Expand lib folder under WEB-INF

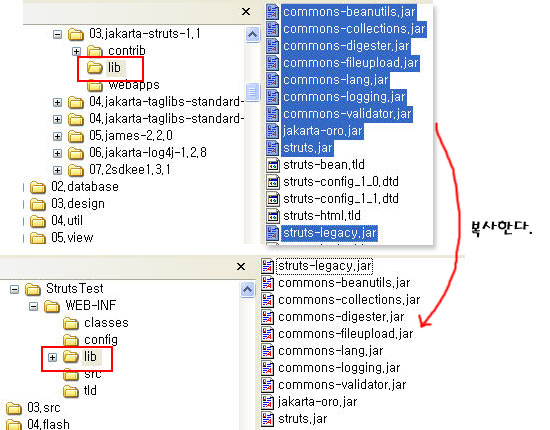click(x=52, y=357)
